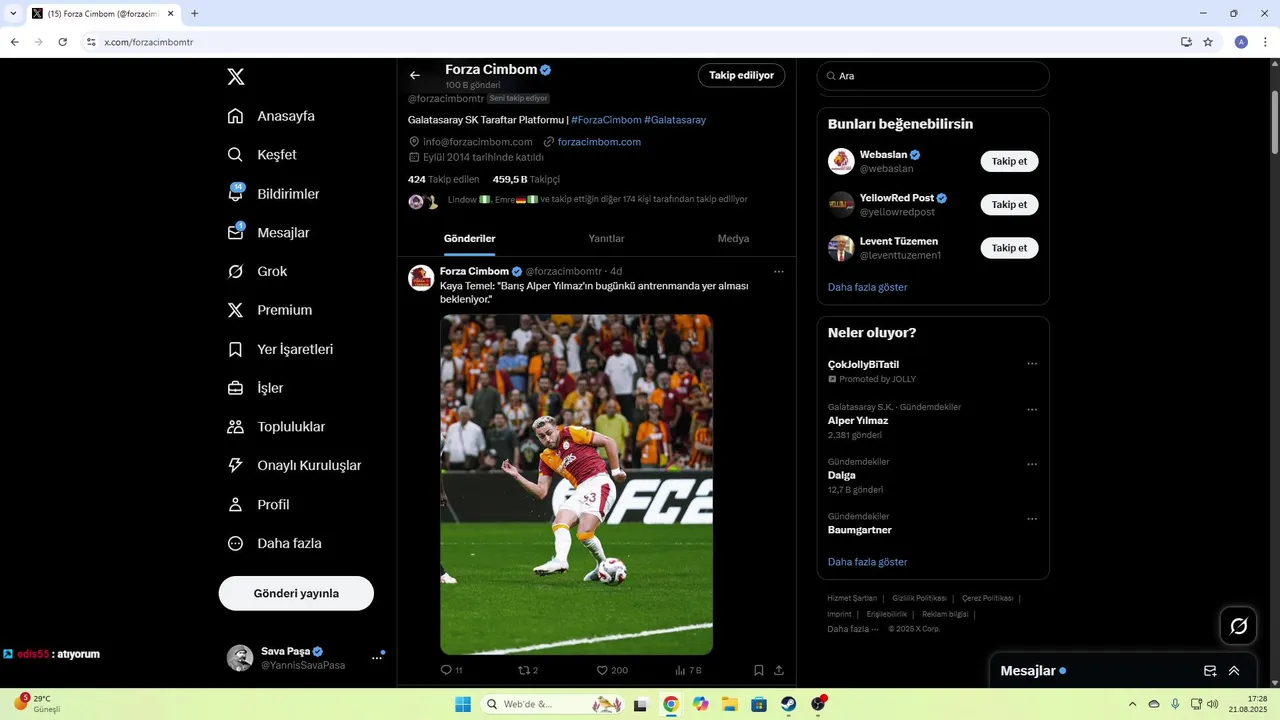Open İşler jobs page
The image size is (1280, 720).
pos(255,388)
